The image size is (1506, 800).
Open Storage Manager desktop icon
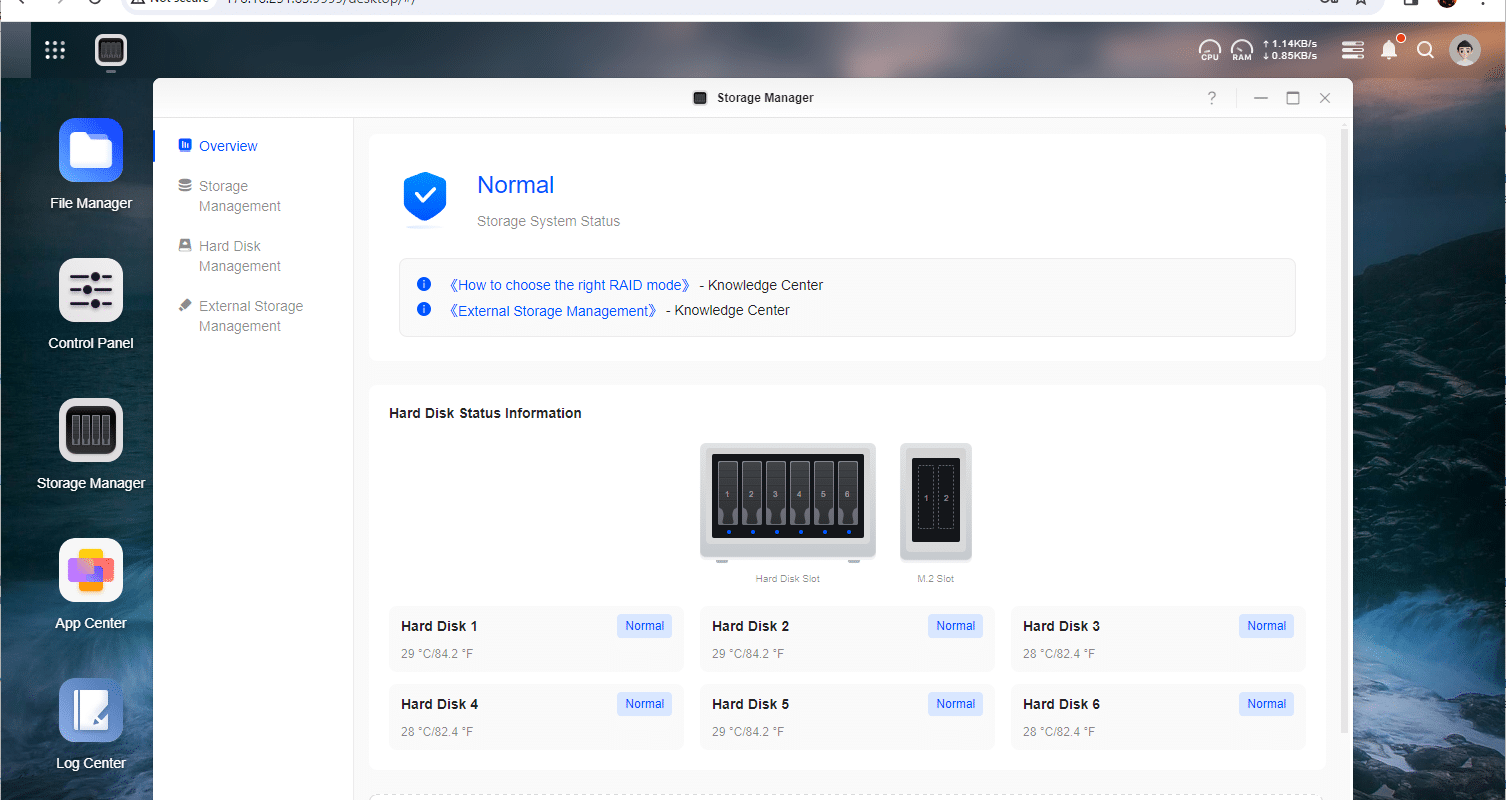point(91,430)
